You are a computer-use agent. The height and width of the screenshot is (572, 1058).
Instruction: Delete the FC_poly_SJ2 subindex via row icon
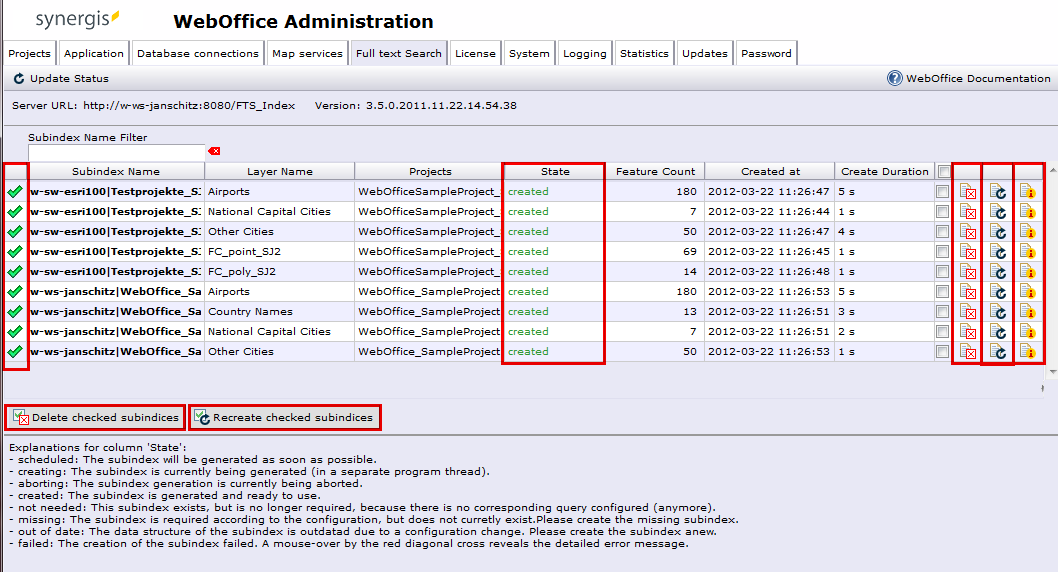click(968, 272)
